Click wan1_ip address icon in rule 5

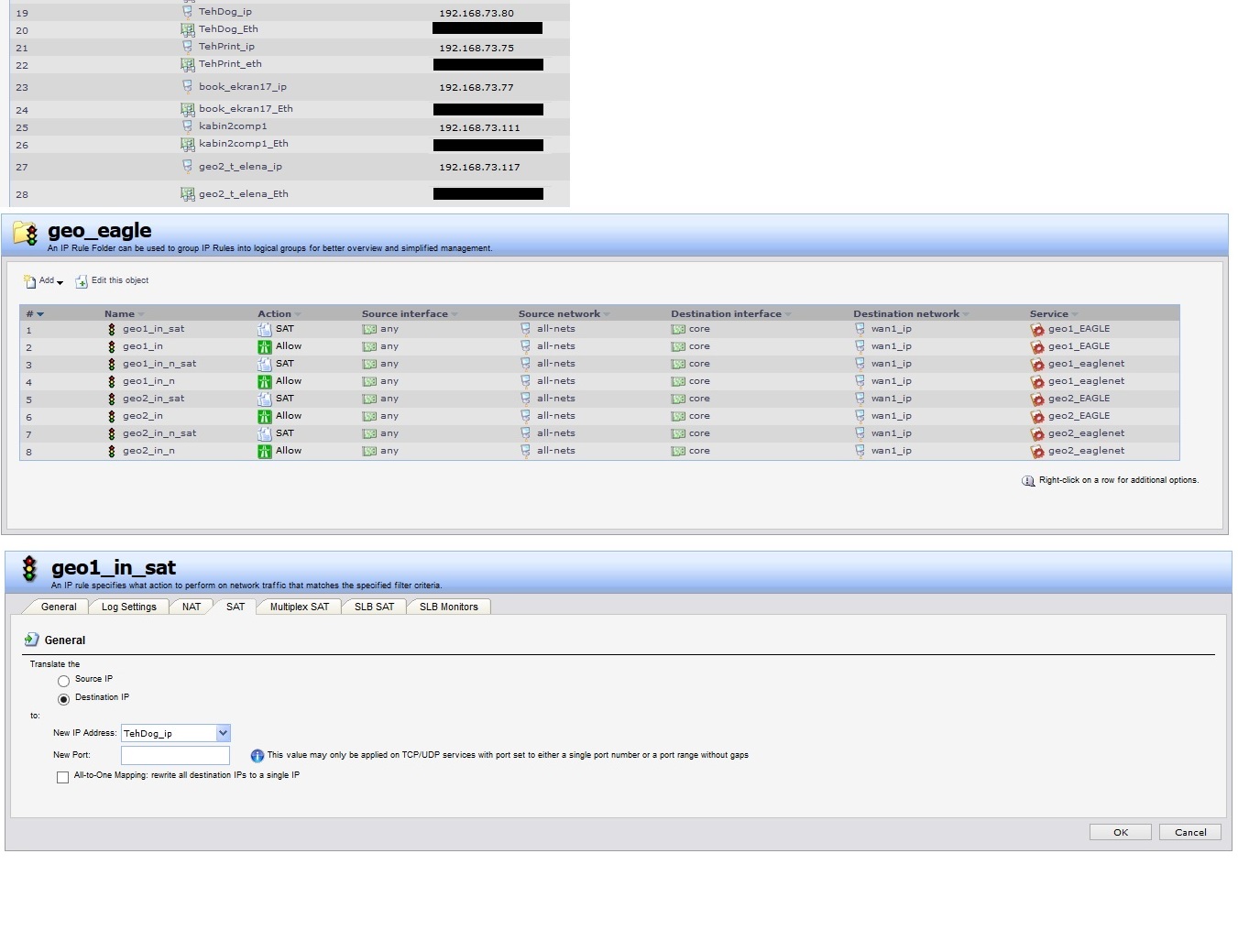pos(860,399)
